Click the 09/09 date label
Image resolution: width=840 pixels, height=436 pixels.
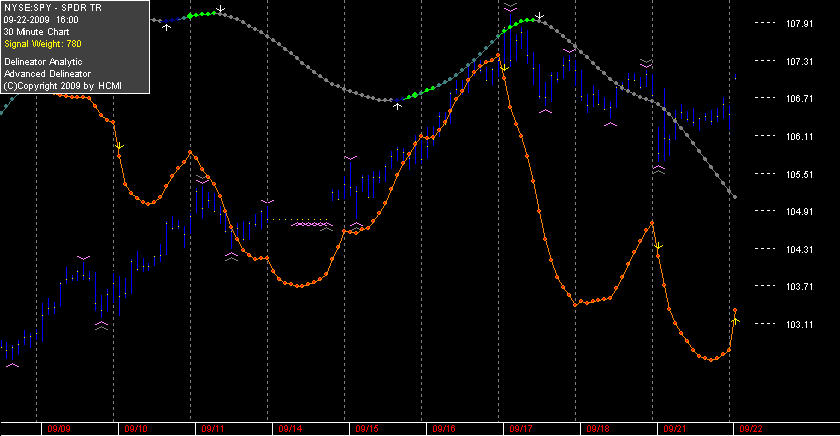coord(59,429)
